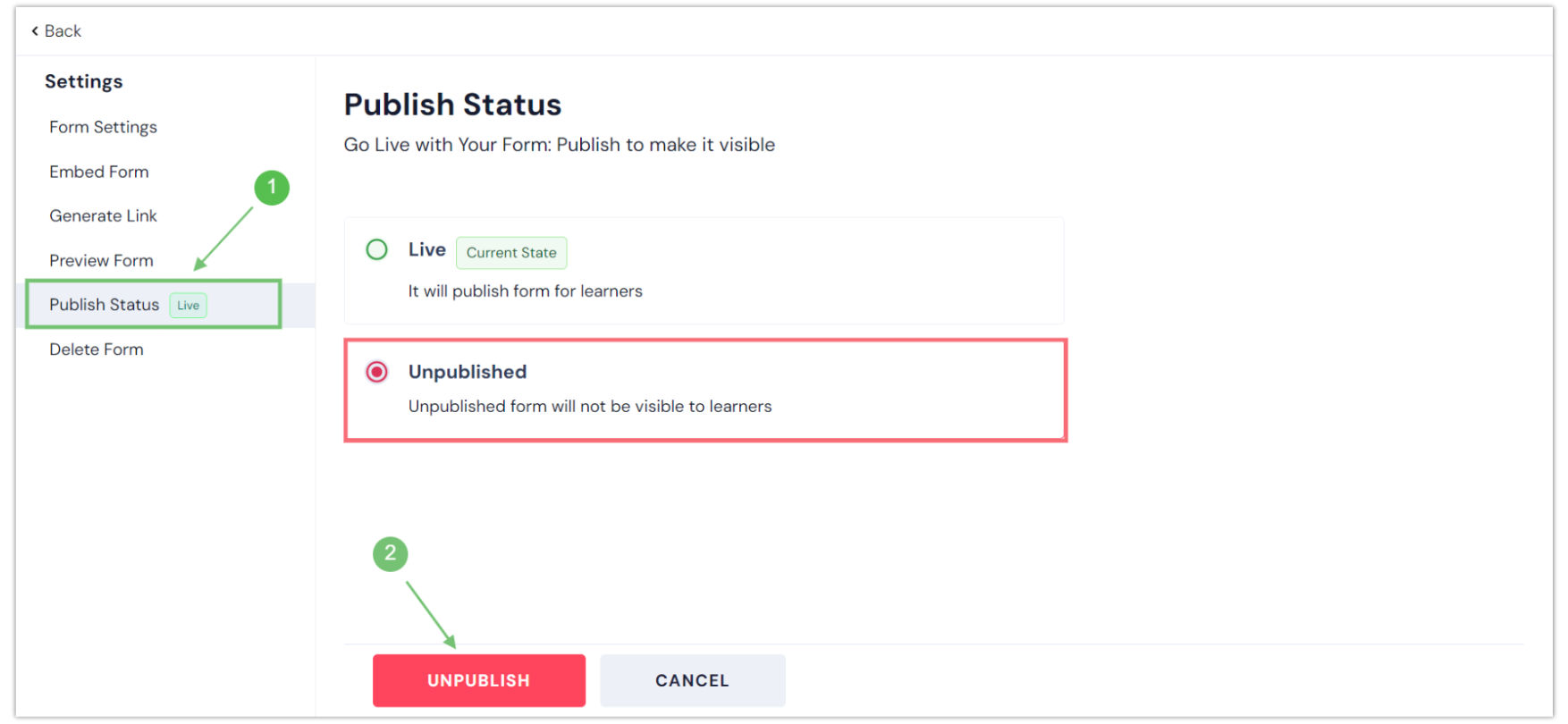Screen dimensions: 1568x724
Task: Click the Publish Status page title
Action: point(453,105)
